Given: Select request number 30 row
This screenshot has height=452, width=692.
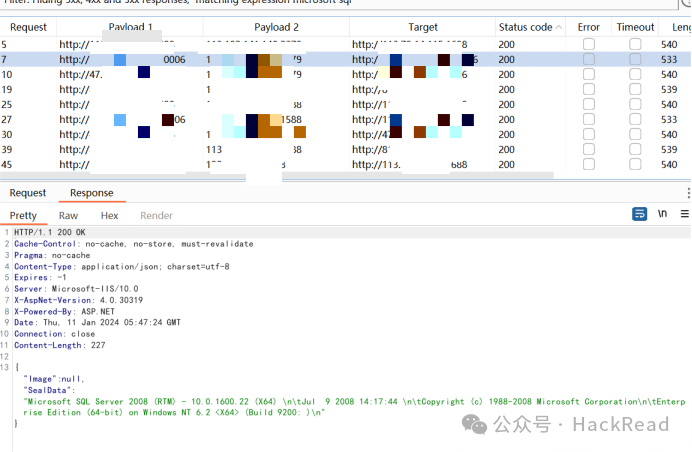Looking at the screenshot, I should (346, 134).
